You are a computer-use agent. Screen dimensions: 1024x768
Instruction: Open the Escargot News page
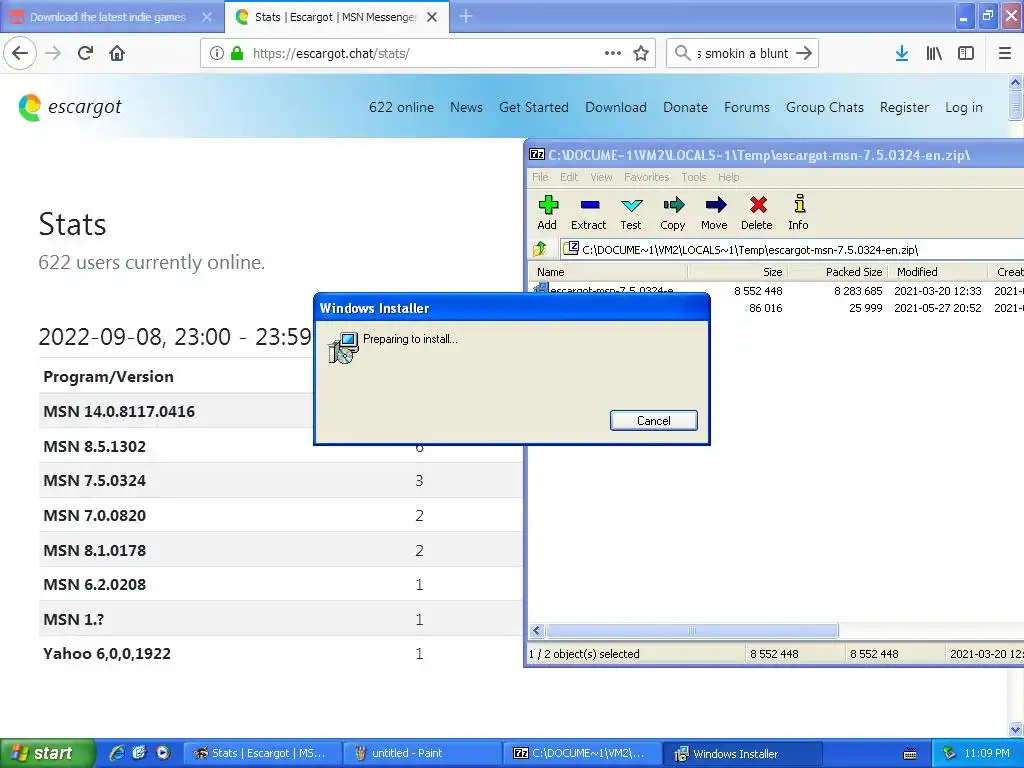point(466,107)
